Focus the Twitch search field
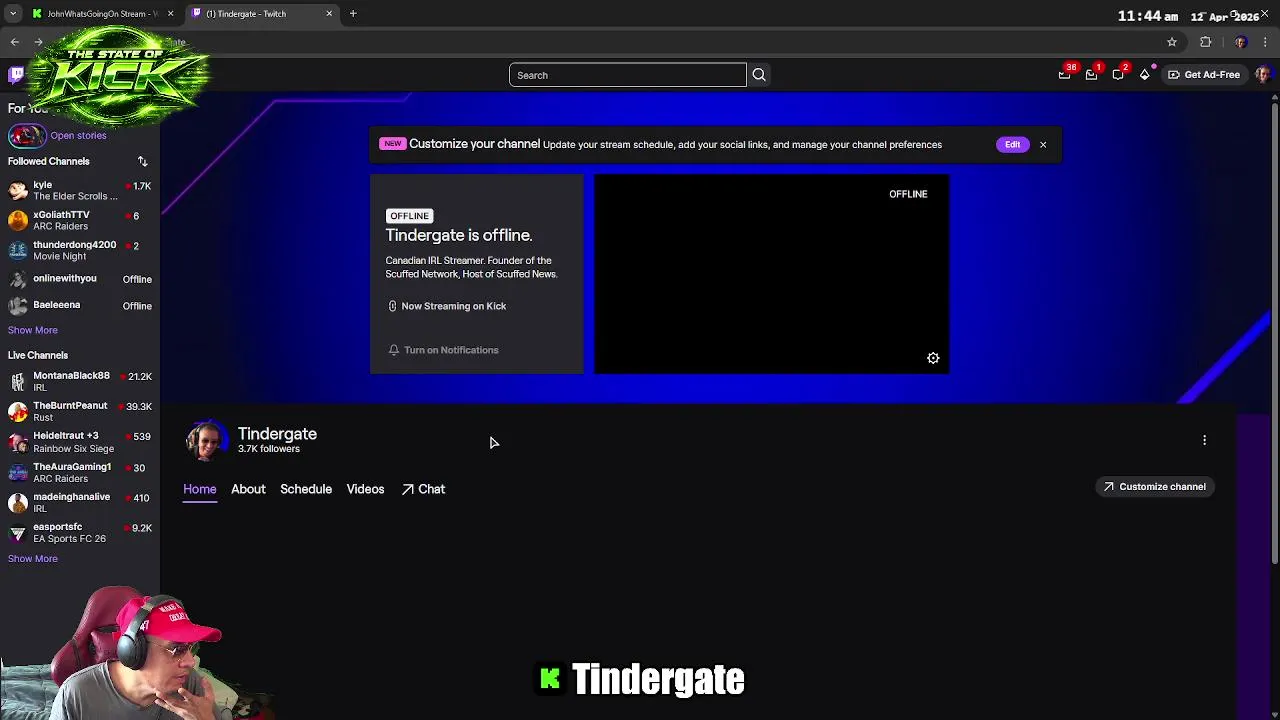1280x720 pixels. click(628, 75)
